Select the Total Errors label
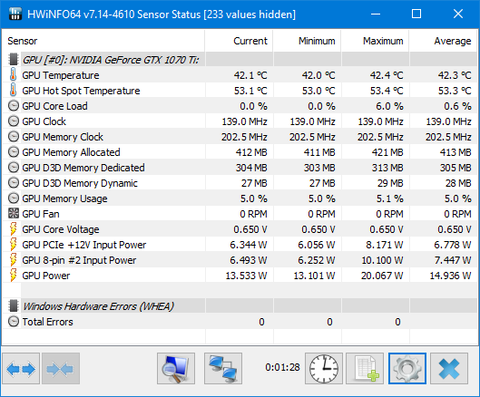The height and width of the screenshot is (397, 480). (48, 322)
